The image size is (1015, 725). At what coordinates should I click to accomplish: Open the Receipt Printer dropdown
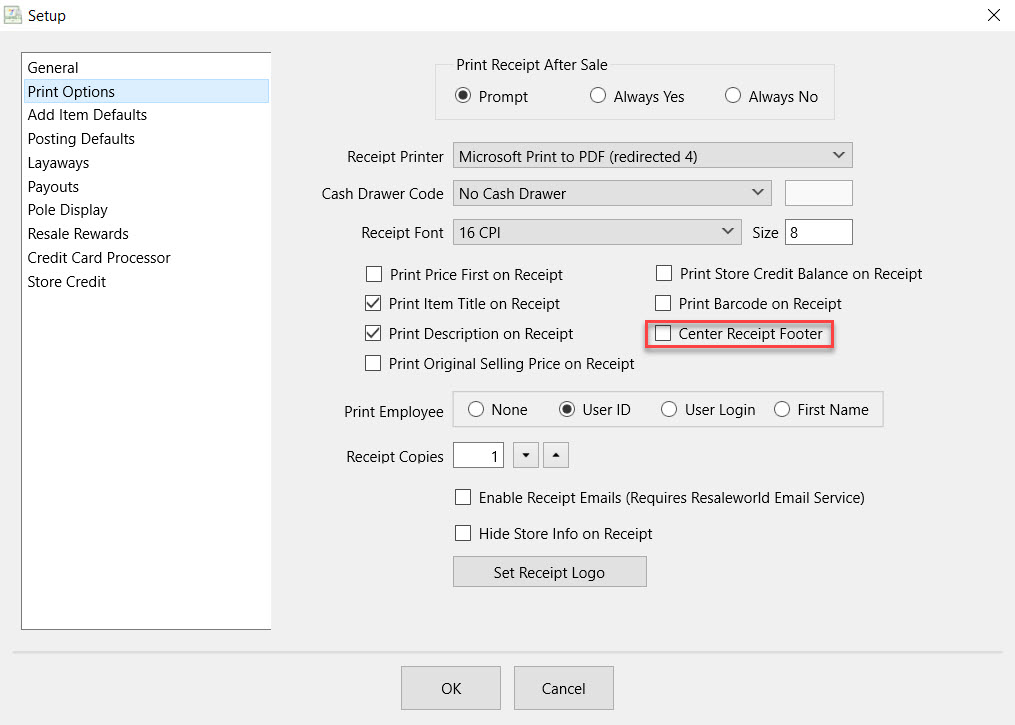(836, 155)
